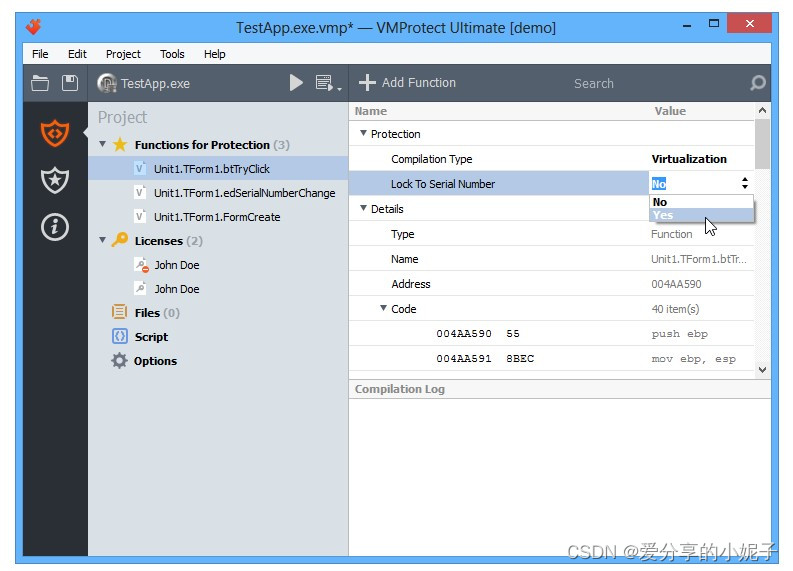Click icon beside Unit1.TForm1.FormCreate
793x571 pixels.
click(140, 216)
